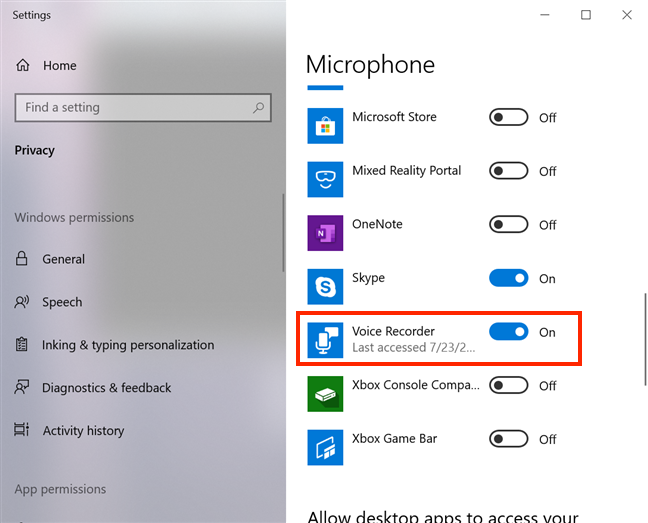Click the Diagnostics & feedback icon
The height and width of the screenshot is (523, 648).
(21, 387)
